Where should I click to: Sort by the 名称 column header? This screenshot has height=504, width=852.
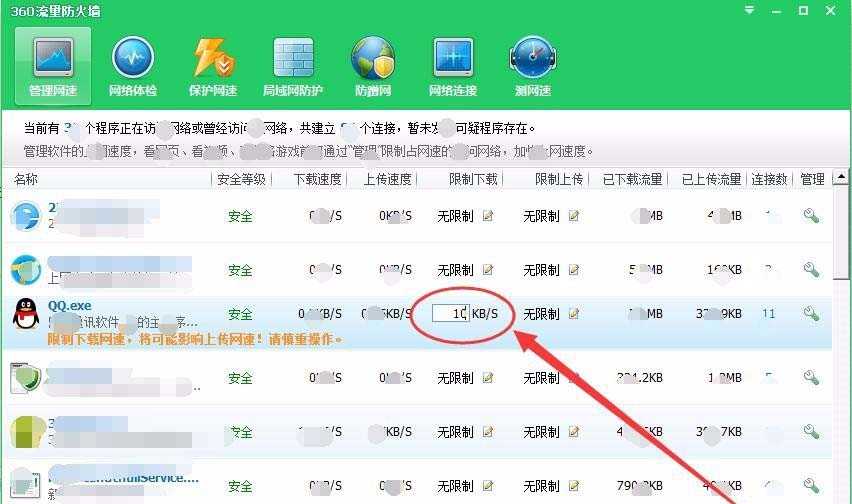tap(26, 179)
